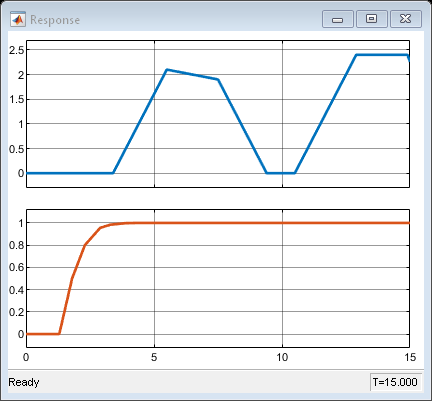Click the MATLAB icon in title bar

(x=18, y=19)
